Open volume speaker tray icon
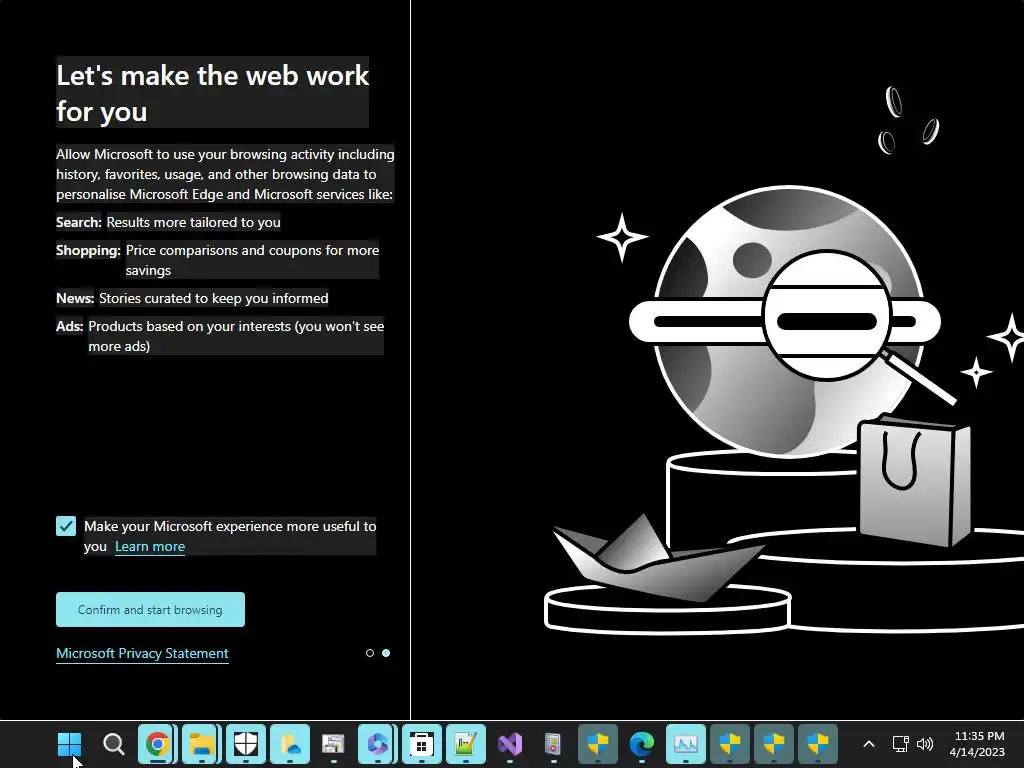The width and height of the screenshot is (1024, 768). click(x=925, y=744)
